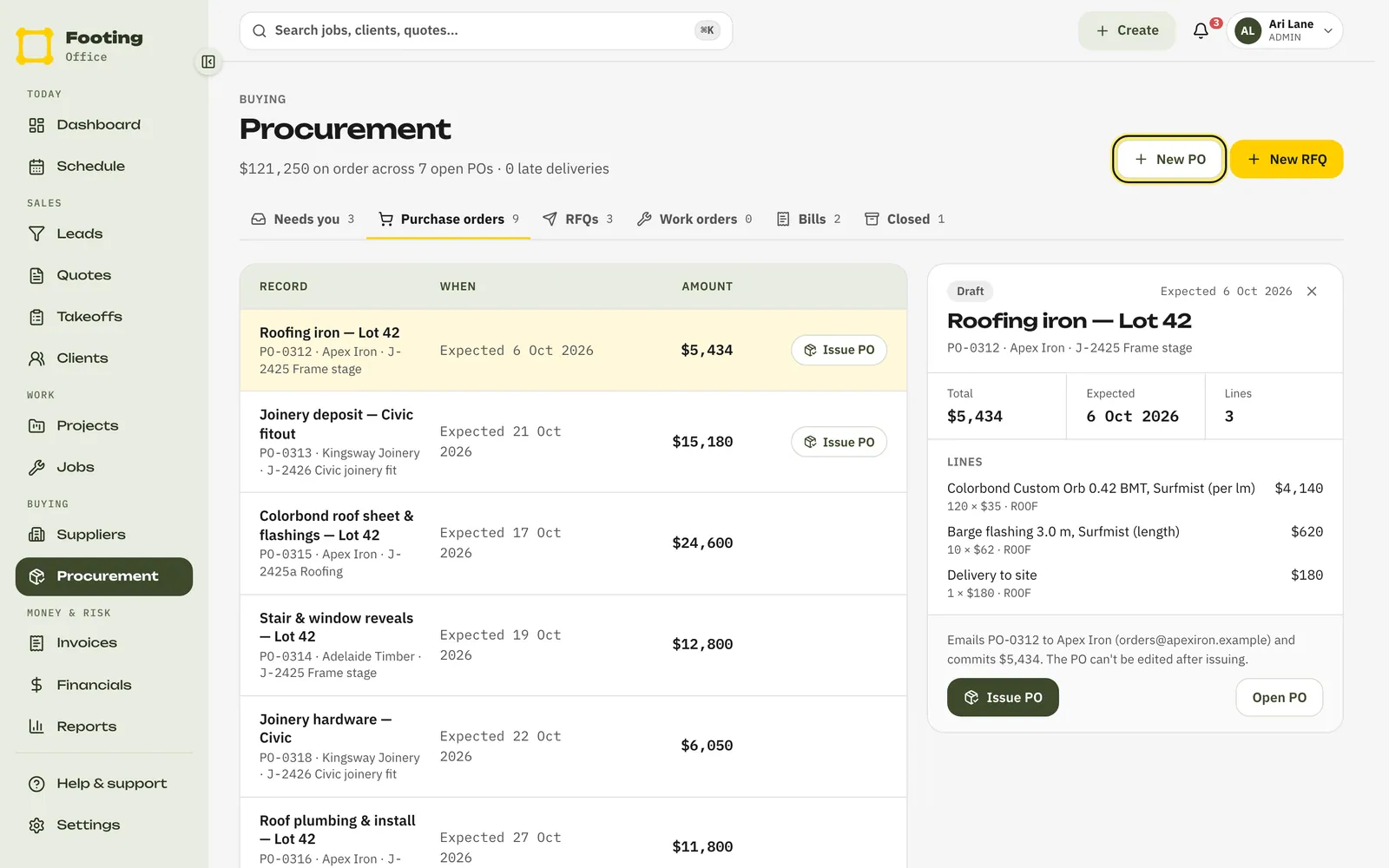Click the dark Issue PO button in detail panel

click(1003, 697)
